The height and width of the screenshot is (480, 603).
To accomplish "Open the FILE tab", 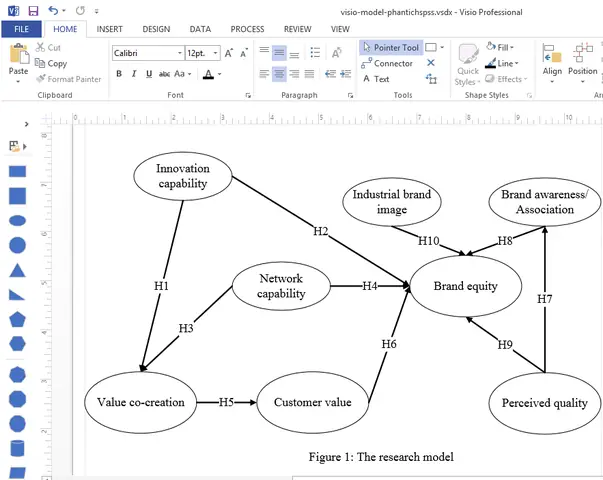I will (x=22, y=29).
